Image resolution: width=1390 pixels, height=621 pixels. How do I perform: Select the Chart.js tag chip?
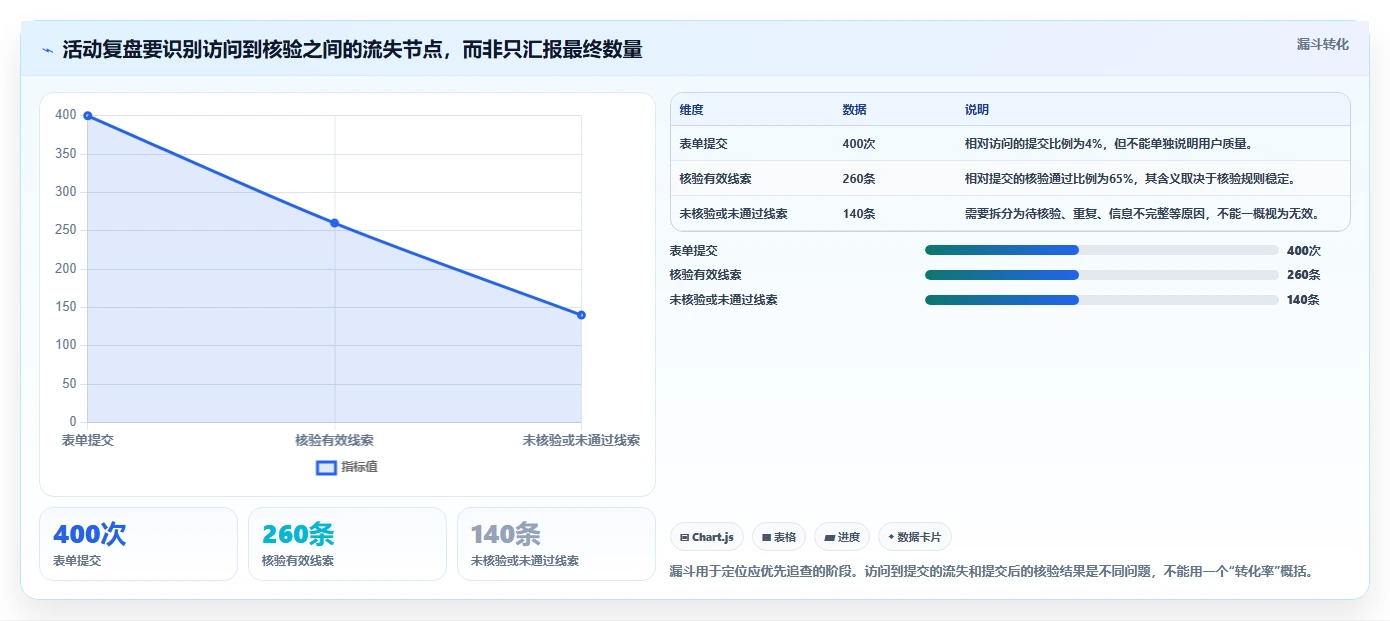707,537
